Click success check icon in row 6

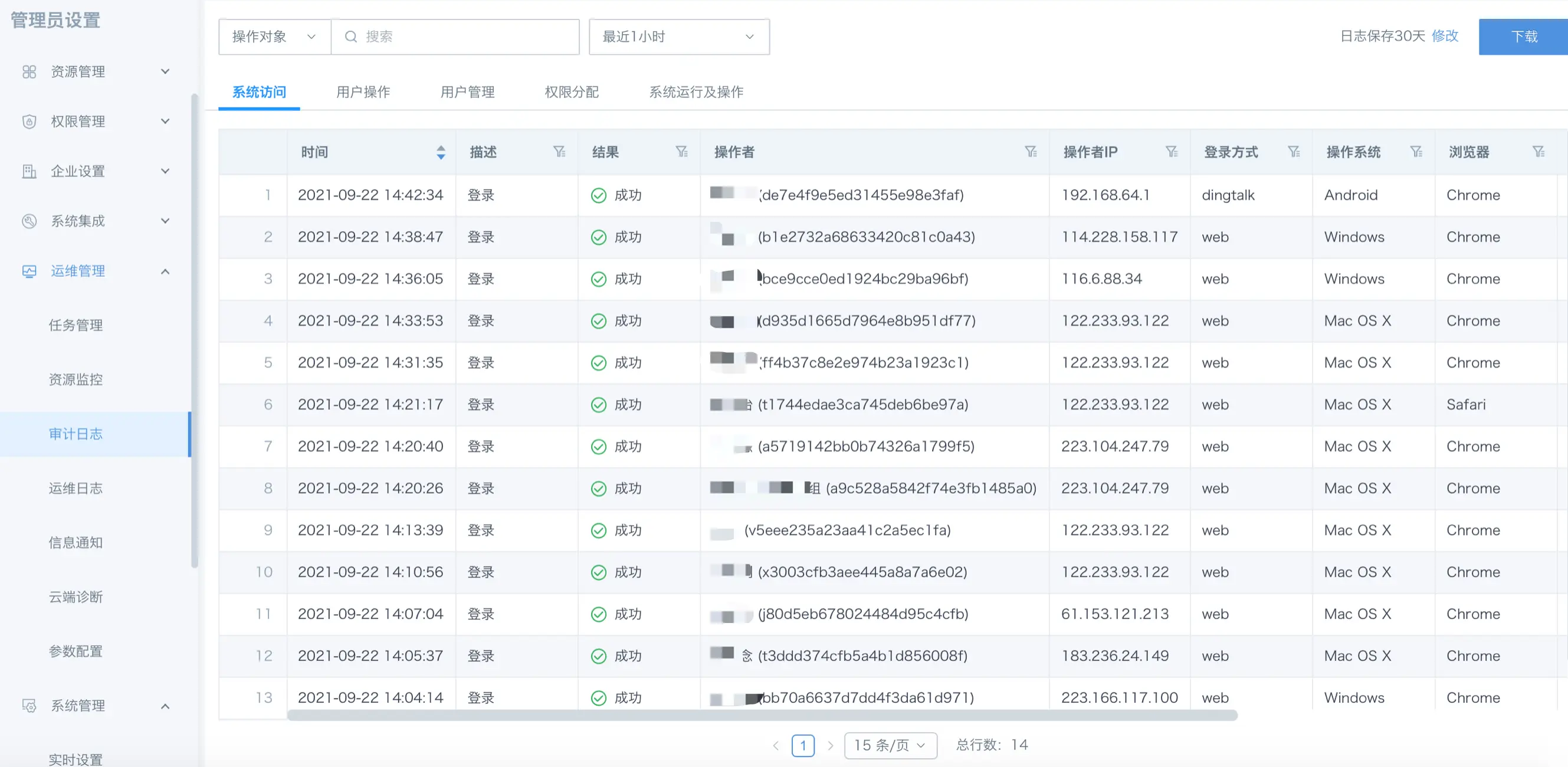[x=599, y=405]
